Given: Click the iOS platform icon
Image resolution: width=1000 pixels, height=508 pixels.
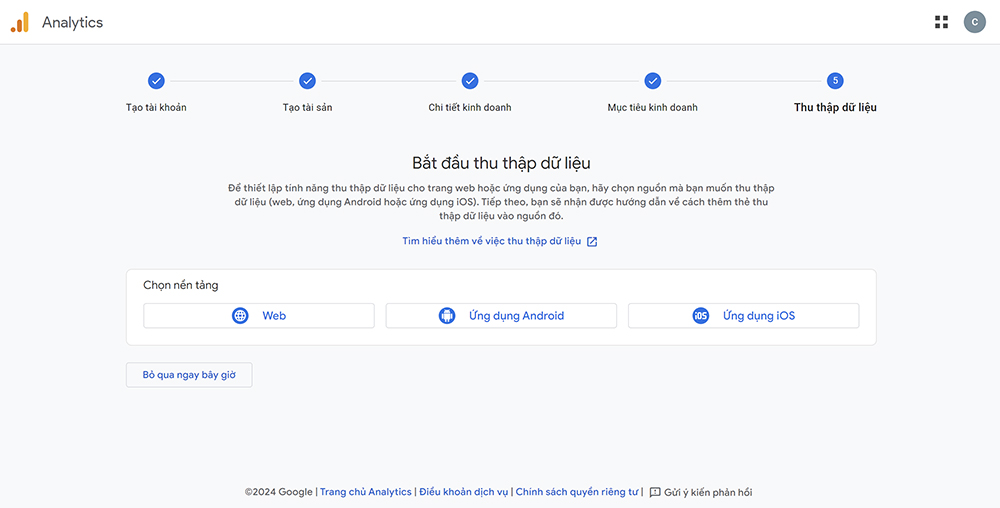Looking at the screenshot, I should click(701, 316).
